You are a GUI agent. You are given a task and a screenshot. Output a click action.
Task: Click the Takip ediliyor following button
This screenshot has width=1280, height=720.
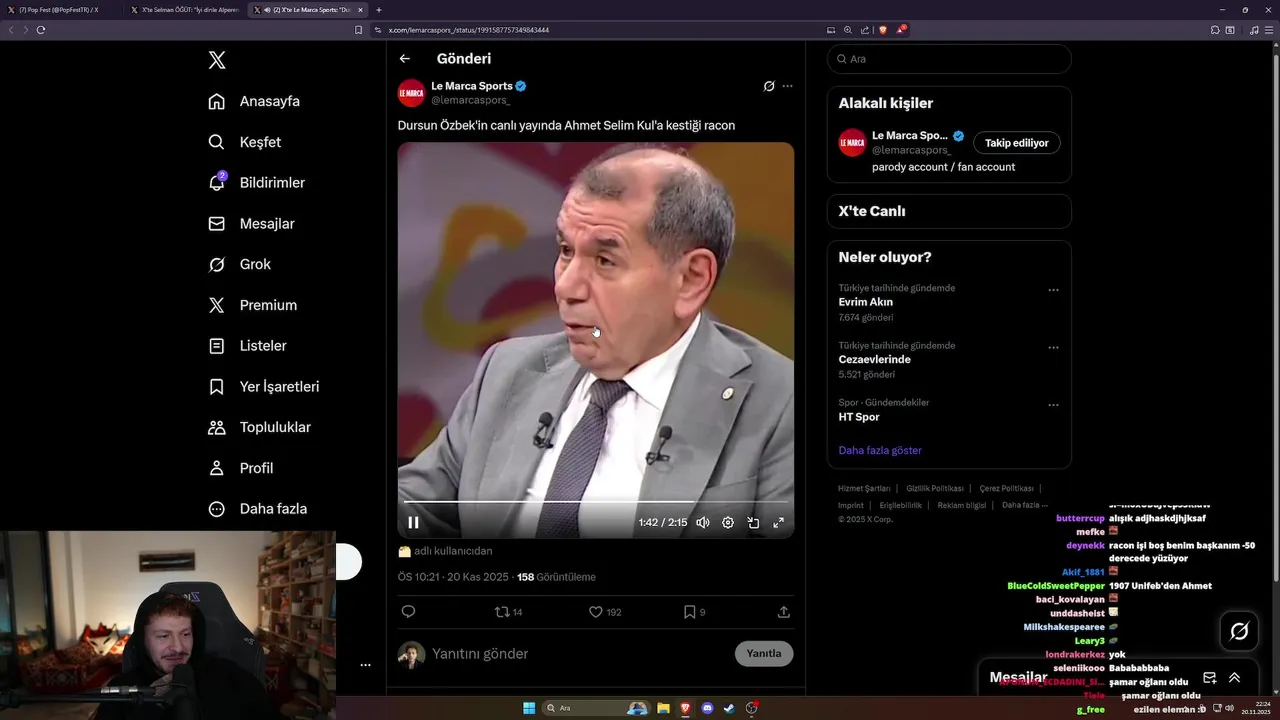pyautogui.click(x=1017, y=143)
